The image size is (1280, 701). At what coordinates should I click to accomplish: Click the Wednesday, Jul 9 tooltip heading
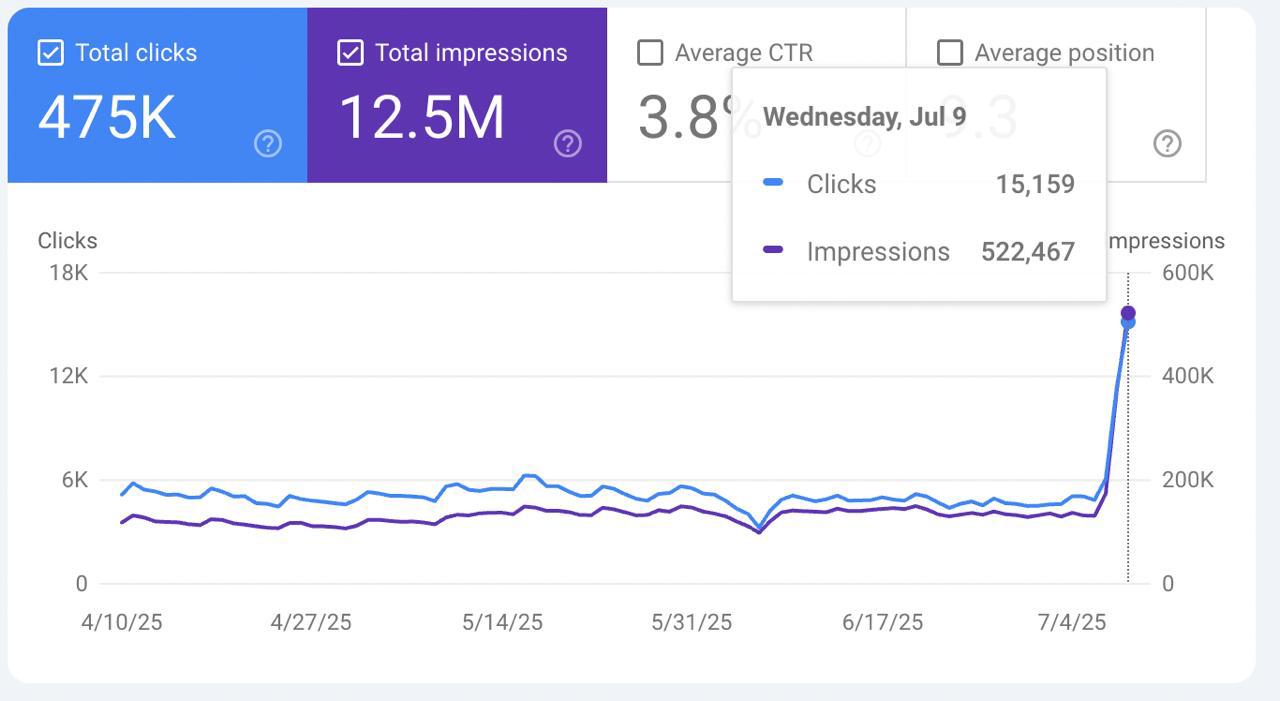click(x=864, y=117)
